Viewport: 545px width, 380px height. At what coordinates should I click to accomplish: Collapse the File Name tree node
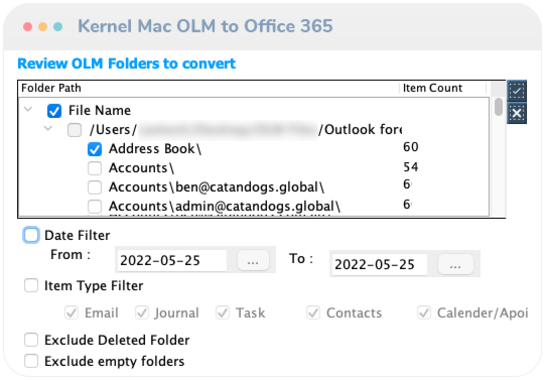[x=28, y=110]
